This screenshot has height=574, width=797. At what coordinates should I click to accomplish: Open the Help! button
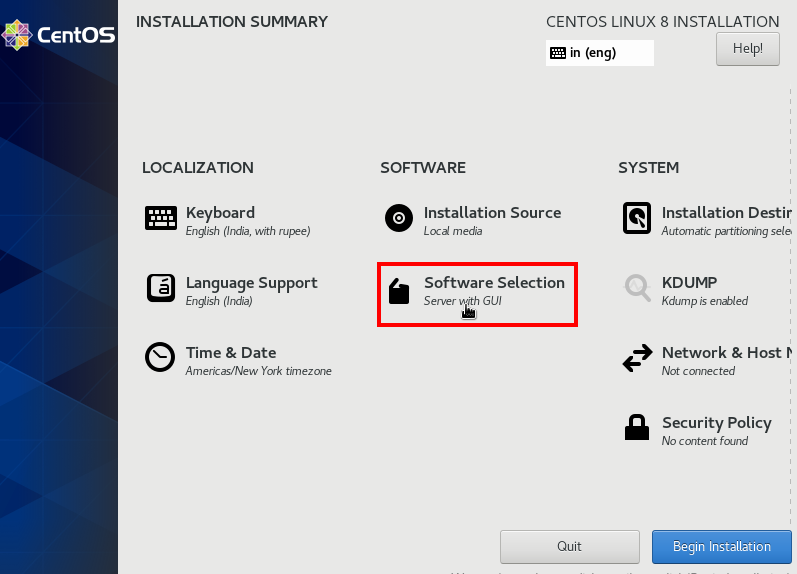click(747, 48)
